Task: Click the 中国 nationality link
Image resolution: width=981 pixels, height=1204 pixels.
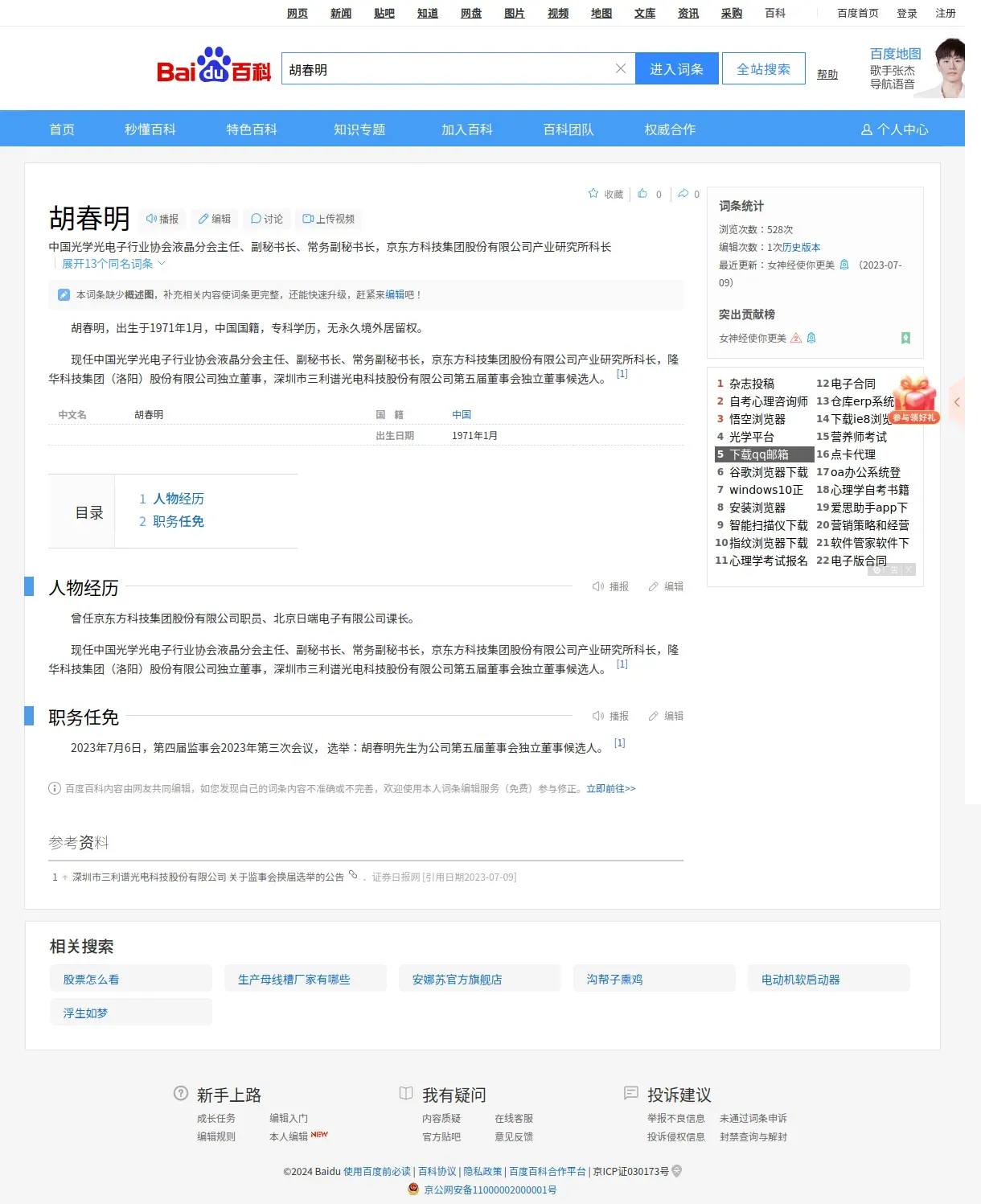Action: tap(462, 415)
